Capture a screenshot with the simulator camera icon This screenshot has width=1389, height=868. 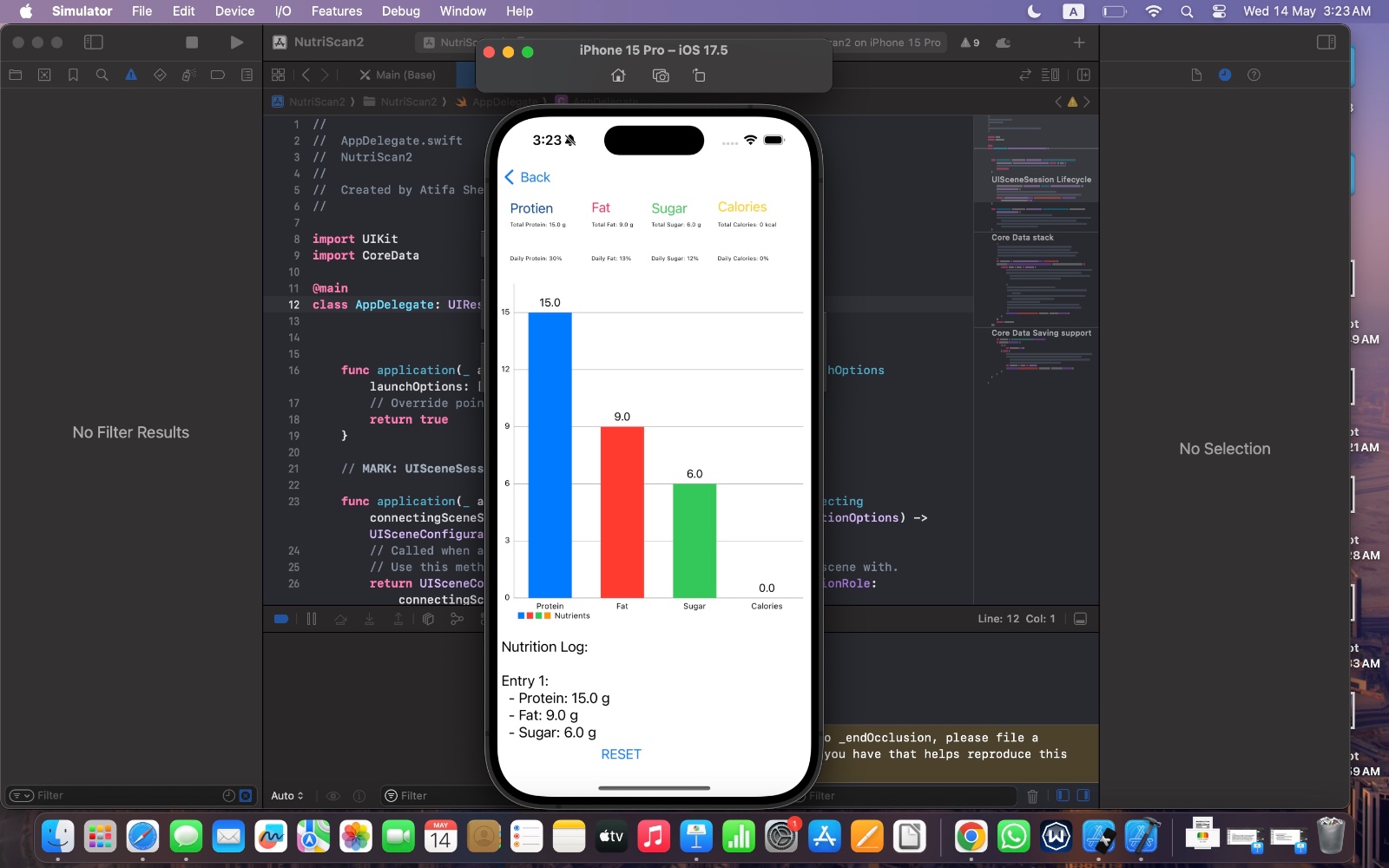click(661, 76)
